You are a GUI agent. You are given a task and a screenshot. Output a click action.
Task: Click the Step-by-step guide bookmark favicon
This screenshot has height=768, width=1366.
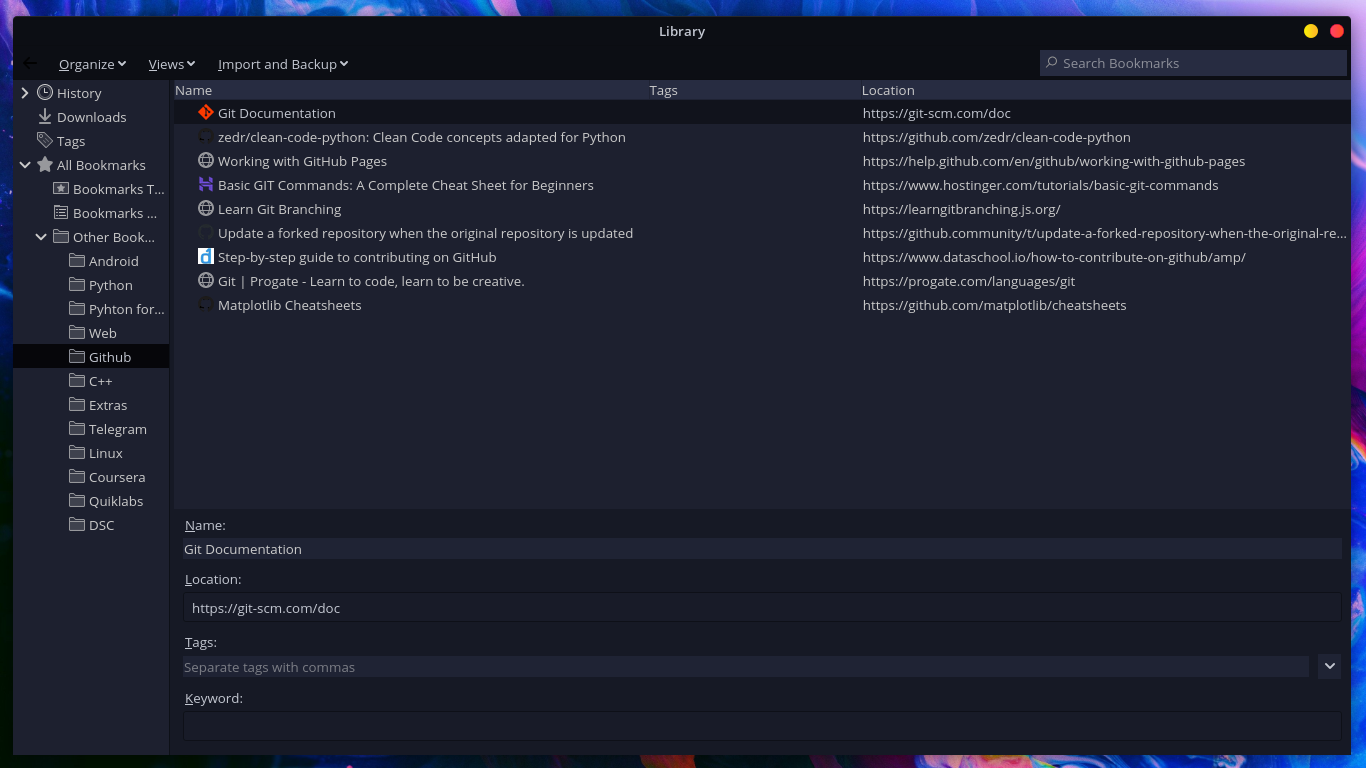206,257
